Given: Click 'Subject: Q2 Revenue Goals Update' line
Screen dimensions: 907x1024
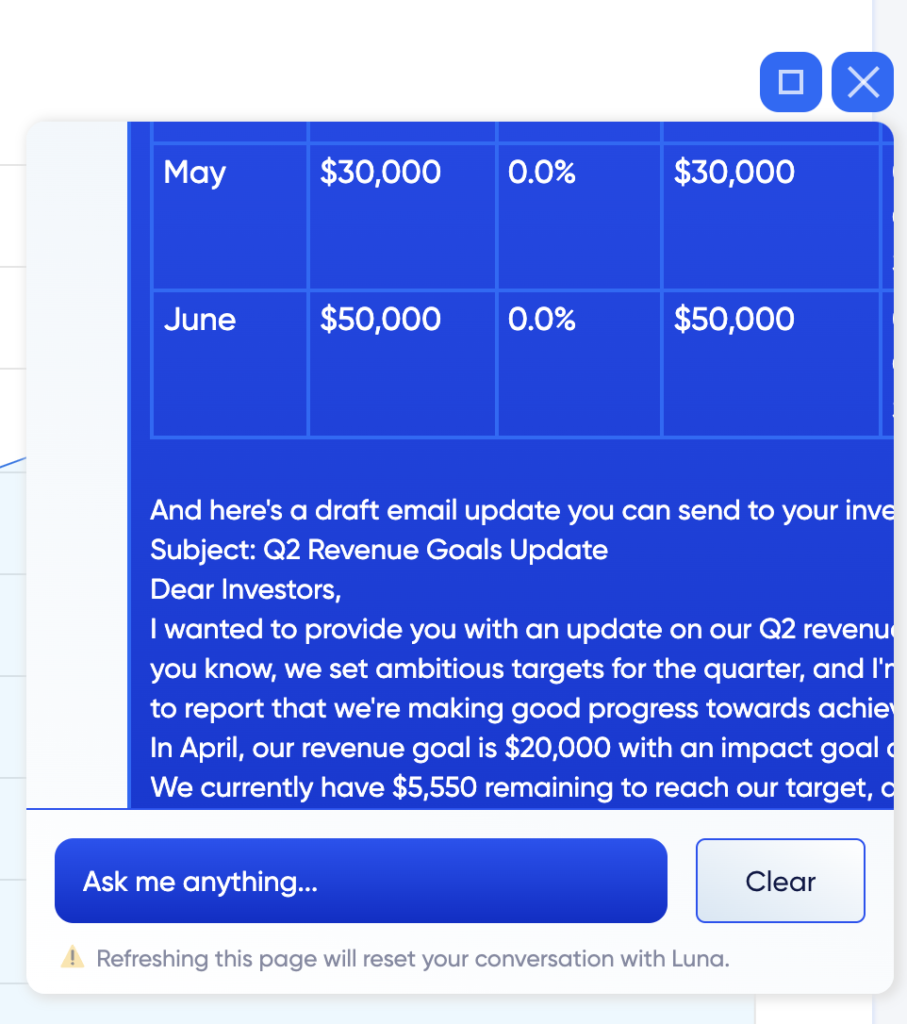Looking at the screenshot, I should tap(379, 550).
